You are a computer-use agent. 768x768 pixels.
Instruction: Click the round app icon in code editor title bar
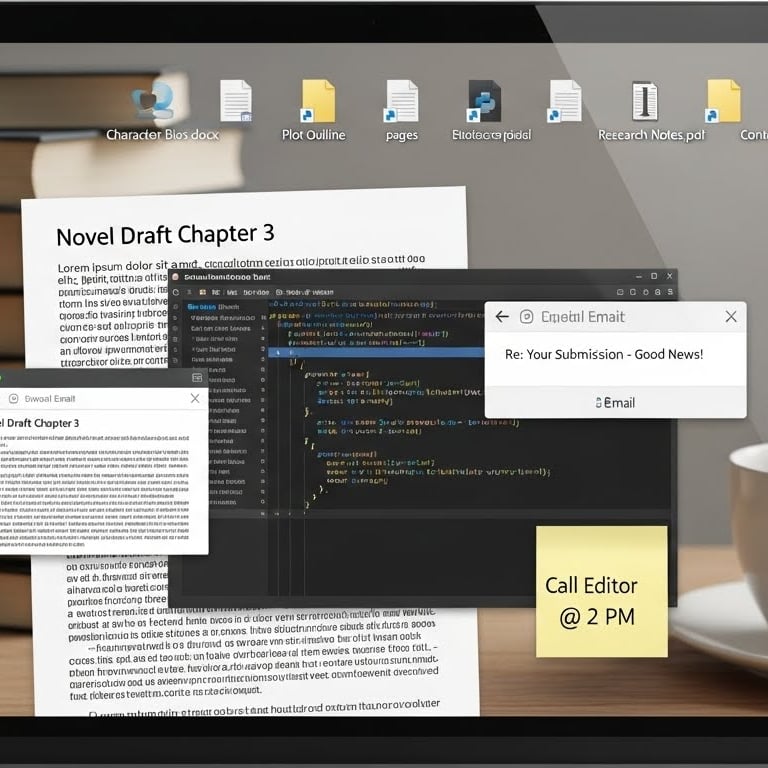[175, 277]
